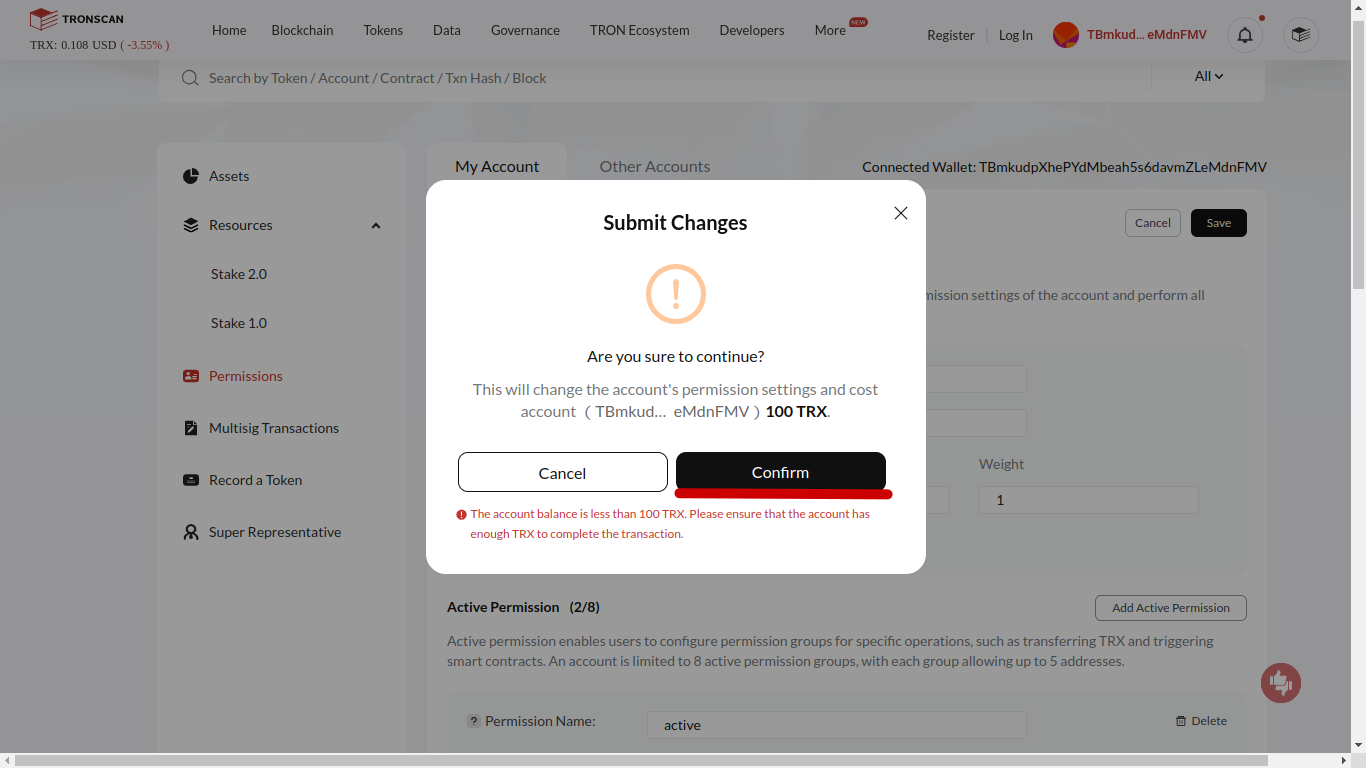The width and height of the screenshot is (1366, 768).
Task: Click the Resources stack icon
Action: click(x=191, y=225)
